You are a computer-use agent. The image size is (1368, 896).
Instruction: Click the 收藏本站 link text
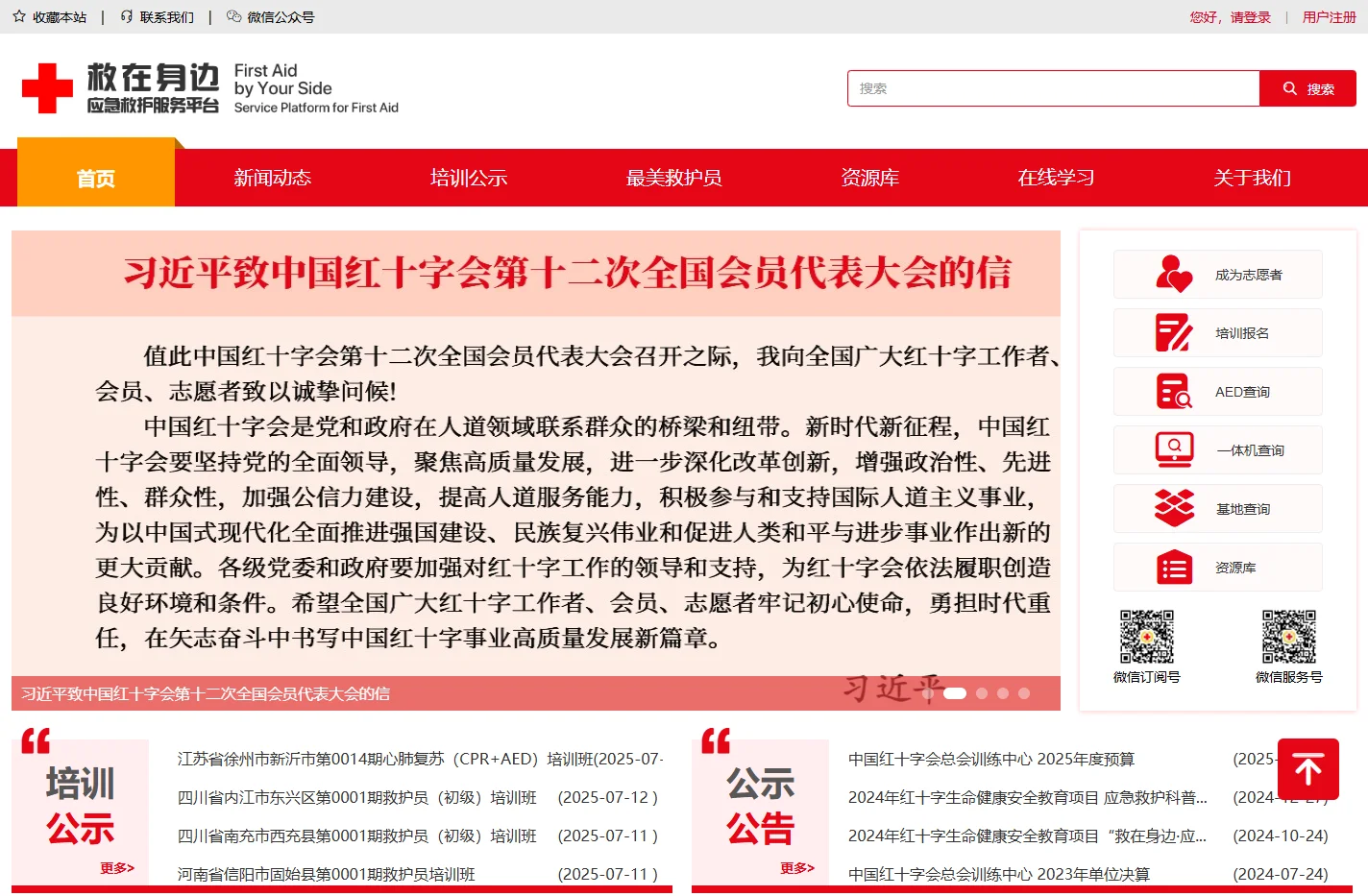pos(60,17)
